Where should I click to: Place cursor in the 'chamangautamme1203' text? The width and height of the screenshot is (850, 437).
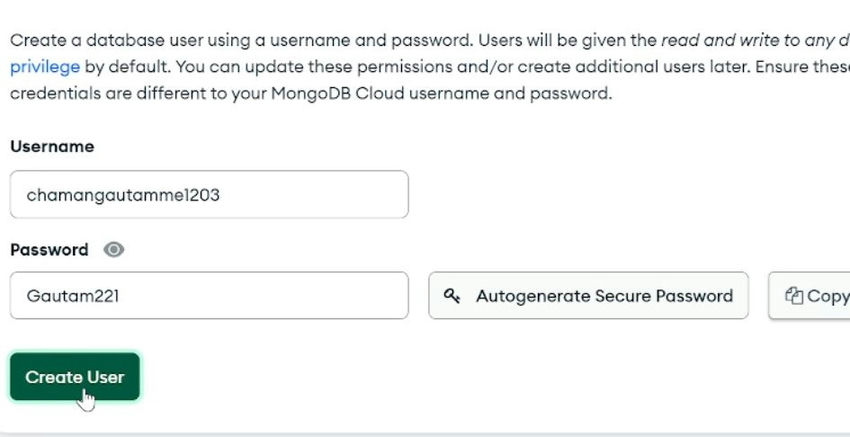point(123,195)
